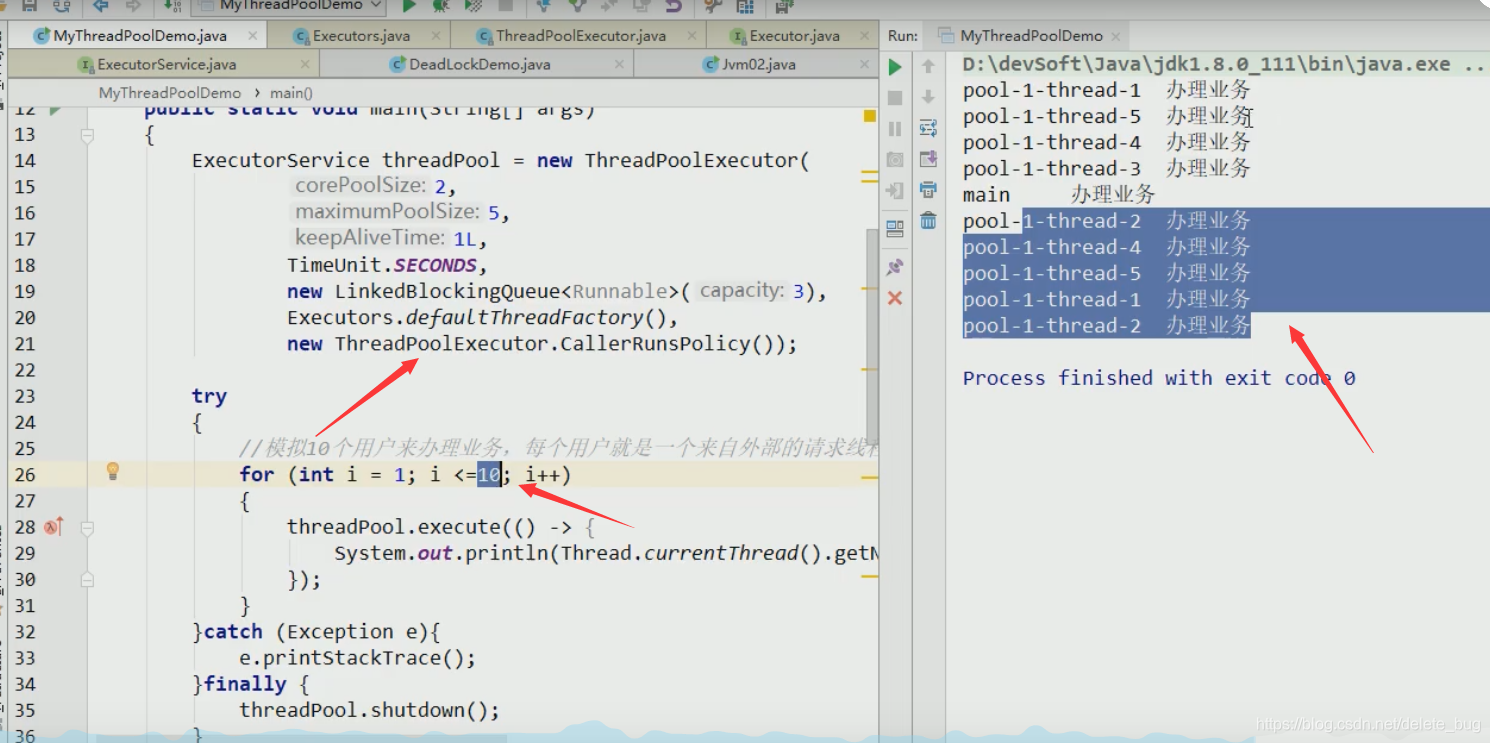Click 'e.printStackTrace();' on line 33
The width and height of the screenshot is (1490, 743).
click(357, 658)
